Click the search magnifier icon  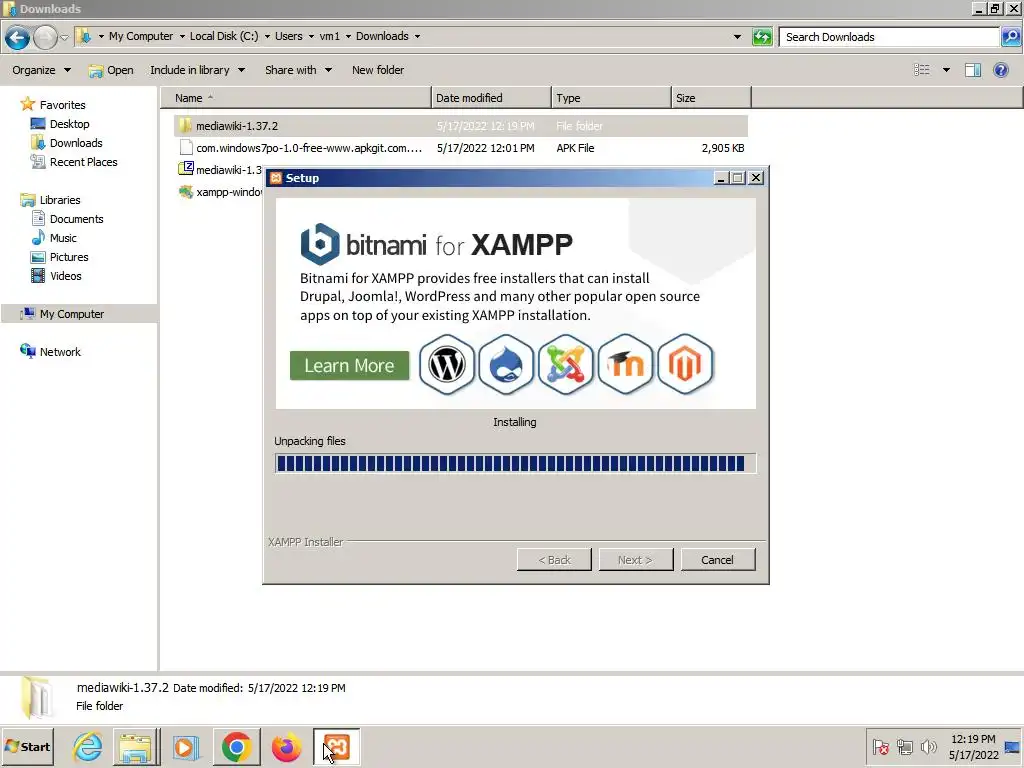pyautogui.click(x=1010, y=37)
